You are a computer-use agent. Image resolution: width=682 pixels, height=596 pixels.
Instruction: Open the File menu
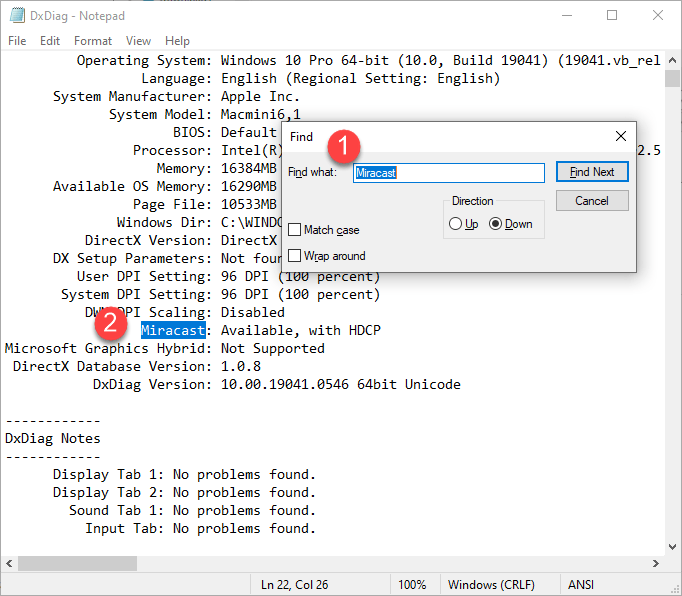click(17, 41)
